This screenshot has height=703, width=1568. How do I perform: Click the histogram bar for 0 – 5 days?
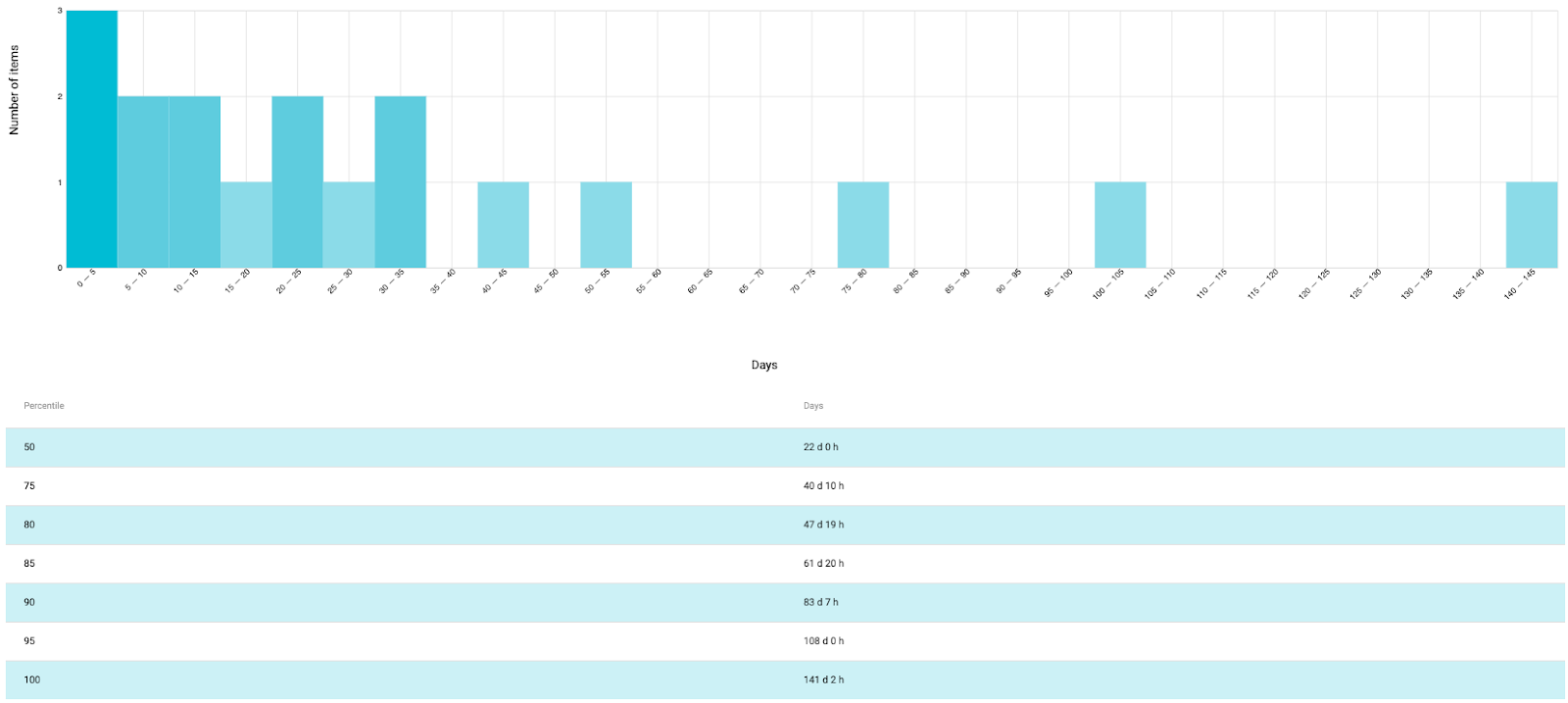click(92, 139)
